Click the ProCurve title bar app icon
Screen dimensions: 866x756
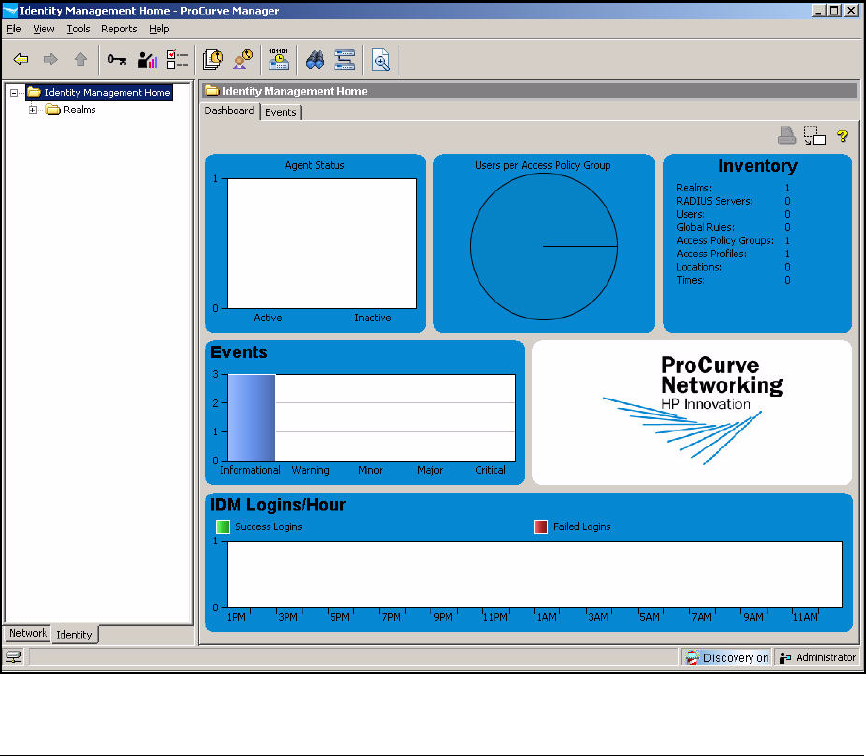pos(10,10)
